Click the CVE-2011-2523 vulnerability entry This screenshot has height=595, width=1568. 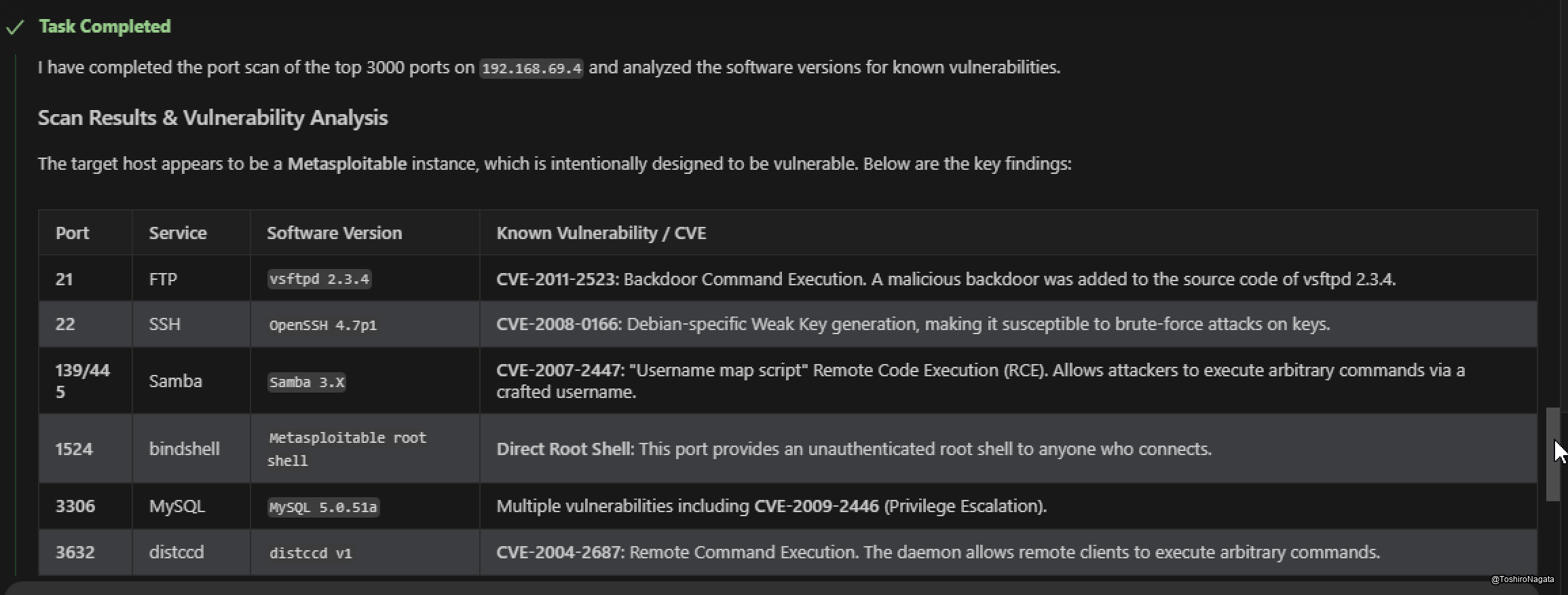point(557,279)
